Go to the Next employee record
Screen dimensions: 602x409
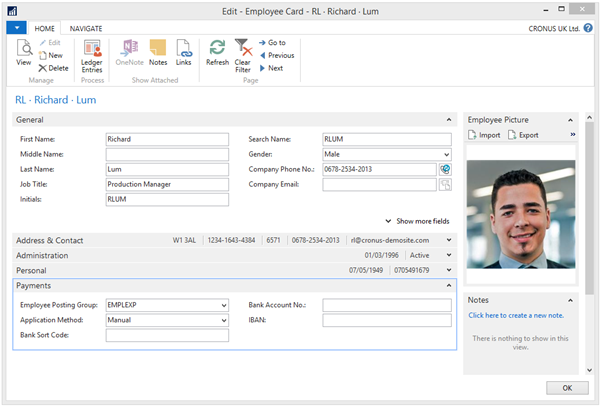coord(270,68)
